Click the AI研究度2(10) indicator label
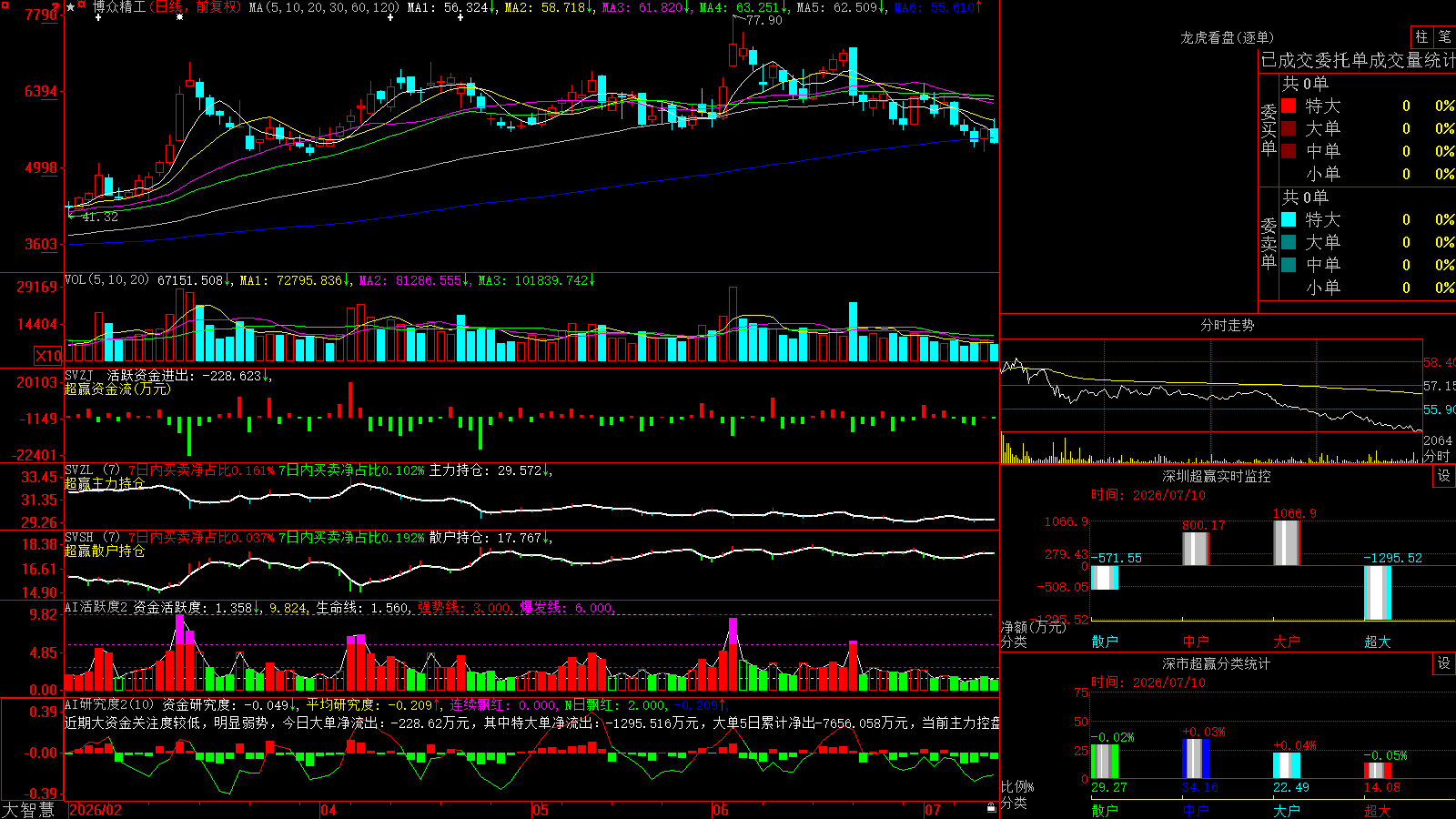The width and height of the screenshot is (1456, 819). point(110,704)
